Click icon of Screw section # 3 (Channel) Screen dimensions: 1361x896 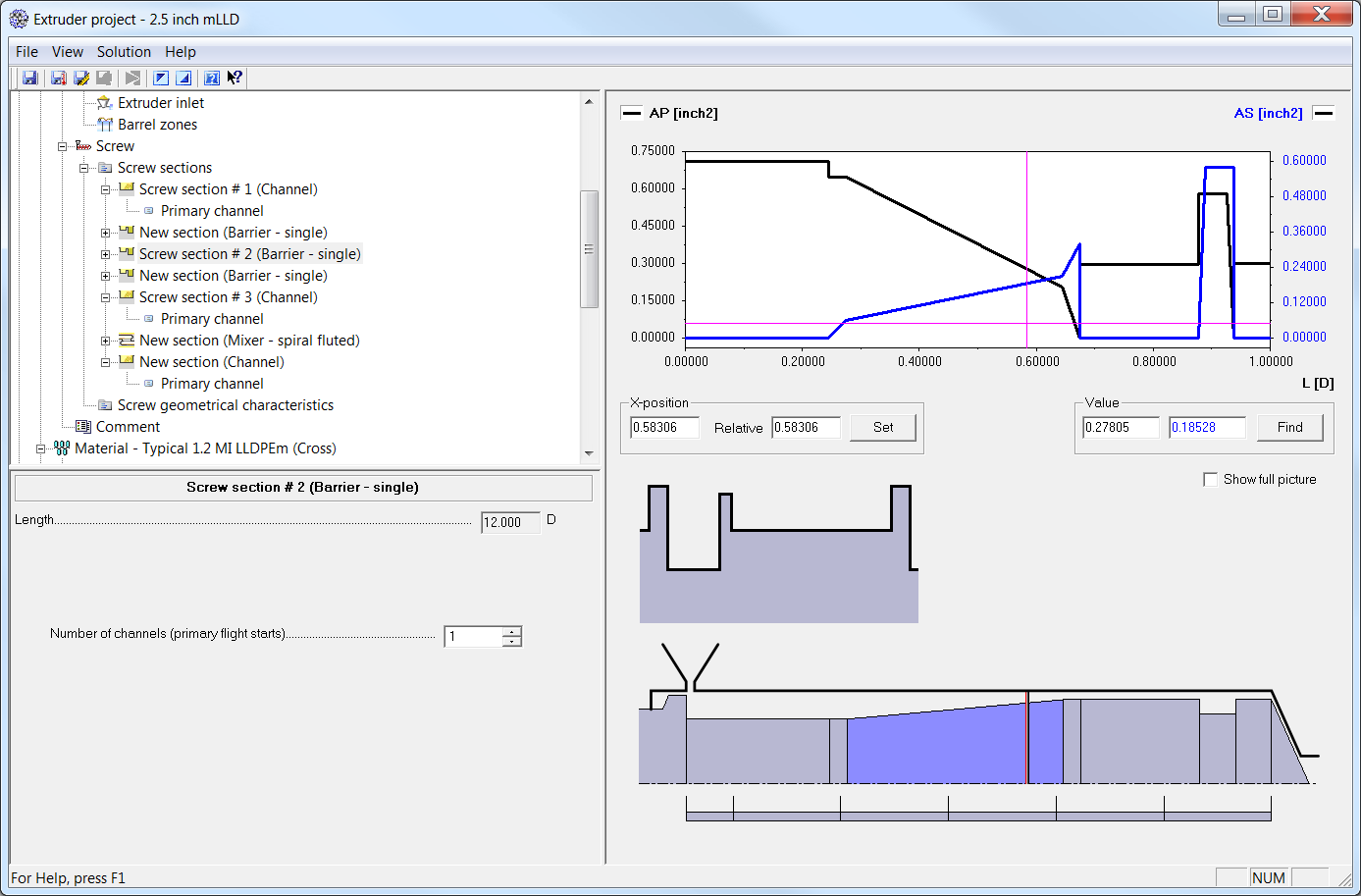point(127,296)
